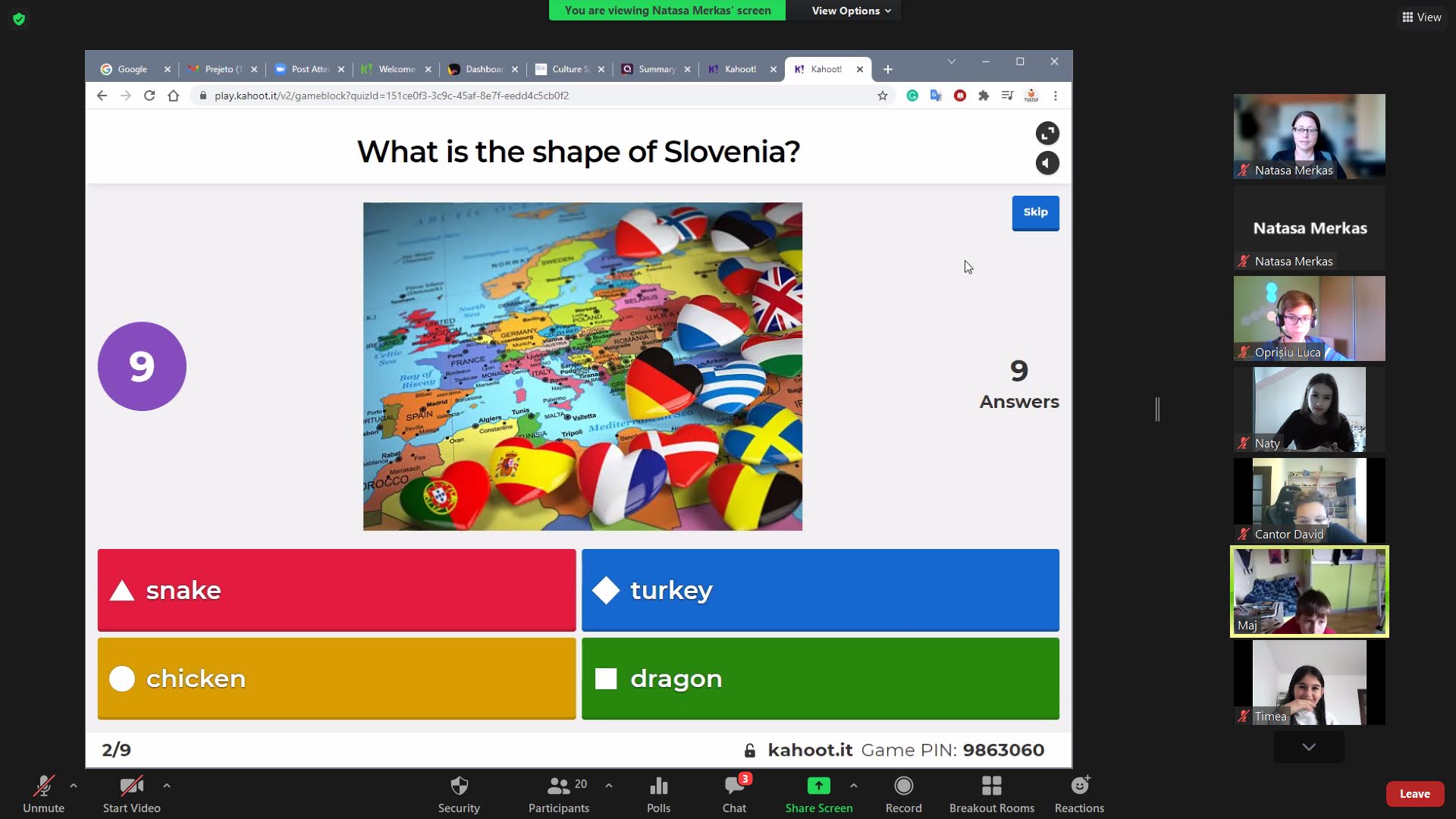Open the Reactions menu
Viewport: 1456px width, 819px height.
(1079, 786)
